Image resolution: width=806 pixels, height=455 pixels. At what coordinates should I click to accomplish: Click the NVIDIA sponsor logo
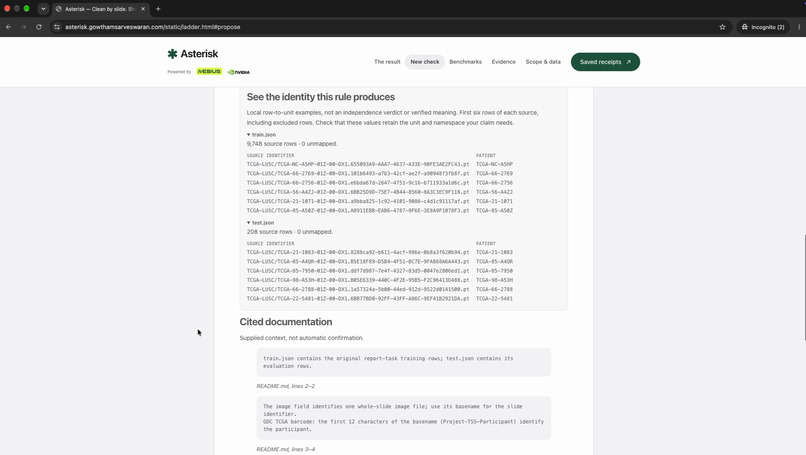click(x=239, y=72)
